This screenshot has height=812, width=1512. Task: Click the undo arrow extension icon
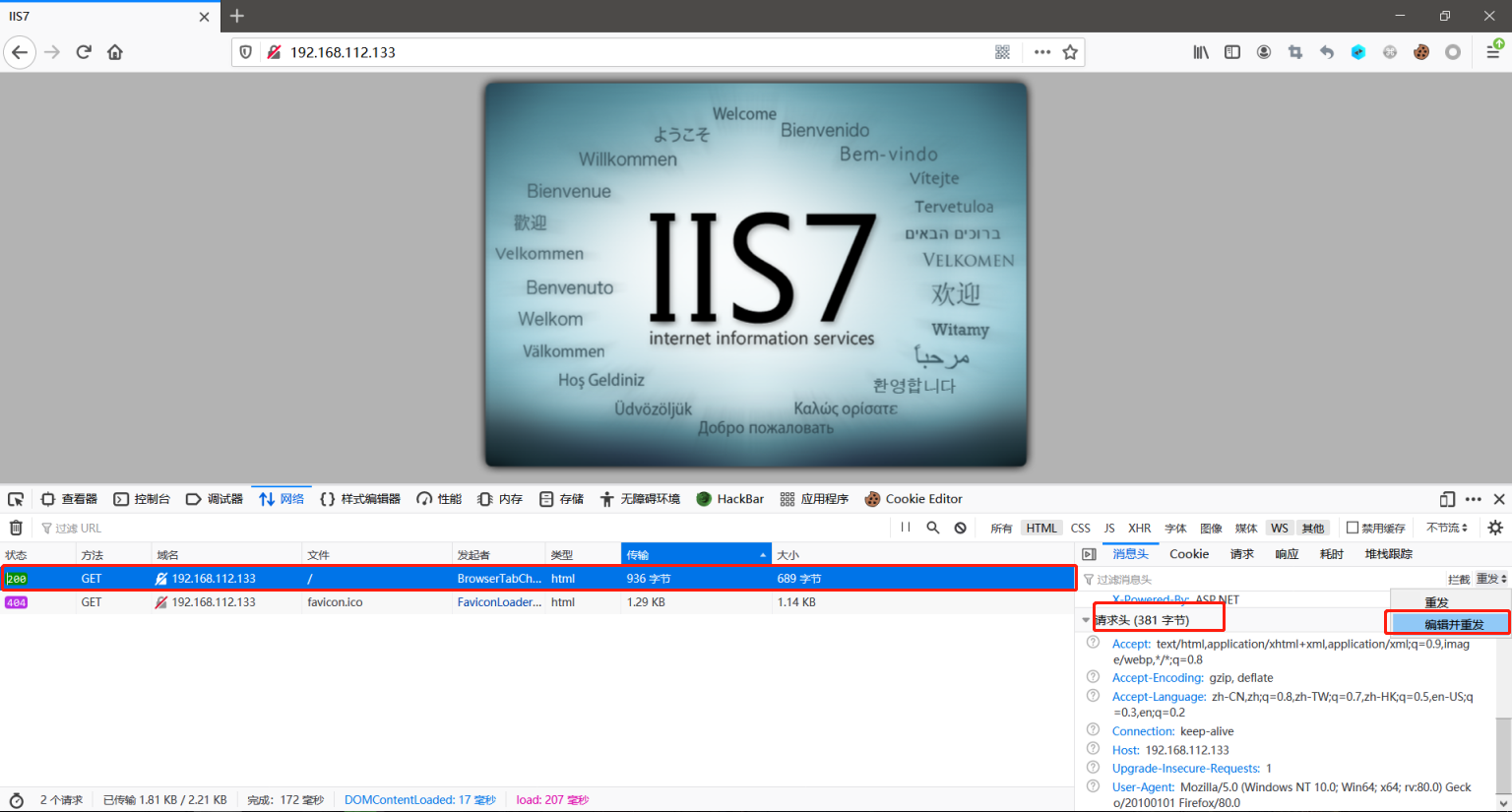click(x=1327, y=52)
